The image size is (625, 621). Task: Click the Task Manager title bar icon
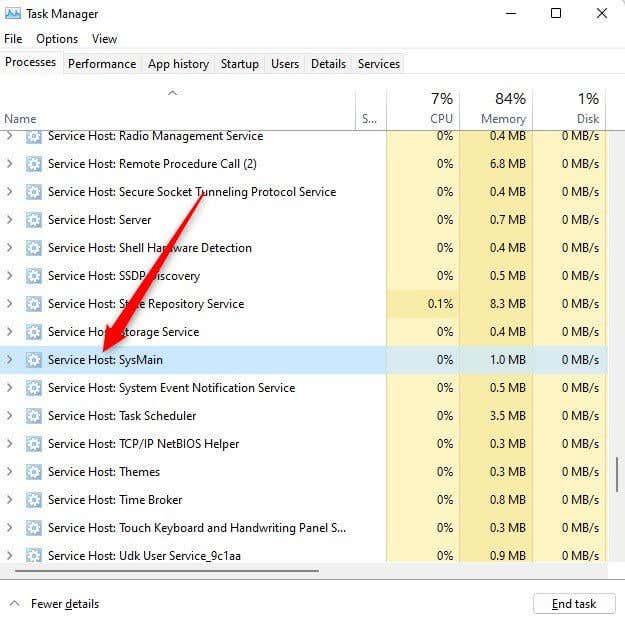[13, 14]
